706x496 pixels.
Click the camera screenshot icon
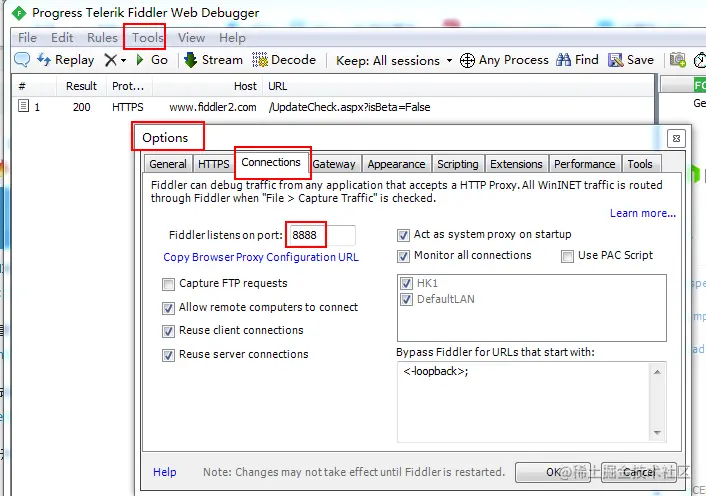pyautogui.click(x=678, y=59)
